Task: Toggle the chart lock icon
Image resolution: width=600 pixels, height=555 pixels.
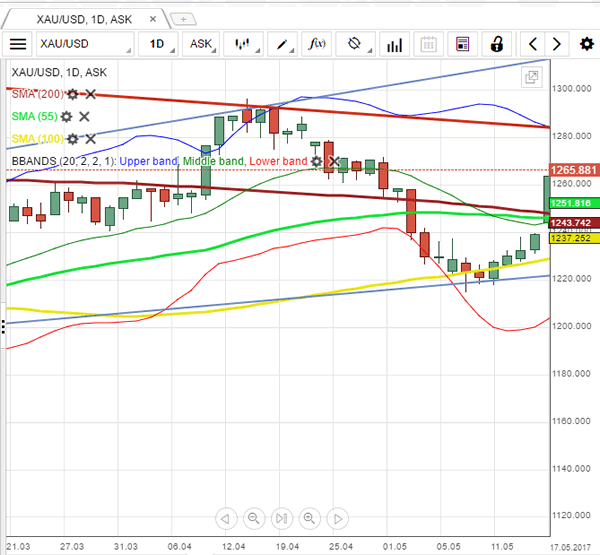Action: (x=497, y=44)
